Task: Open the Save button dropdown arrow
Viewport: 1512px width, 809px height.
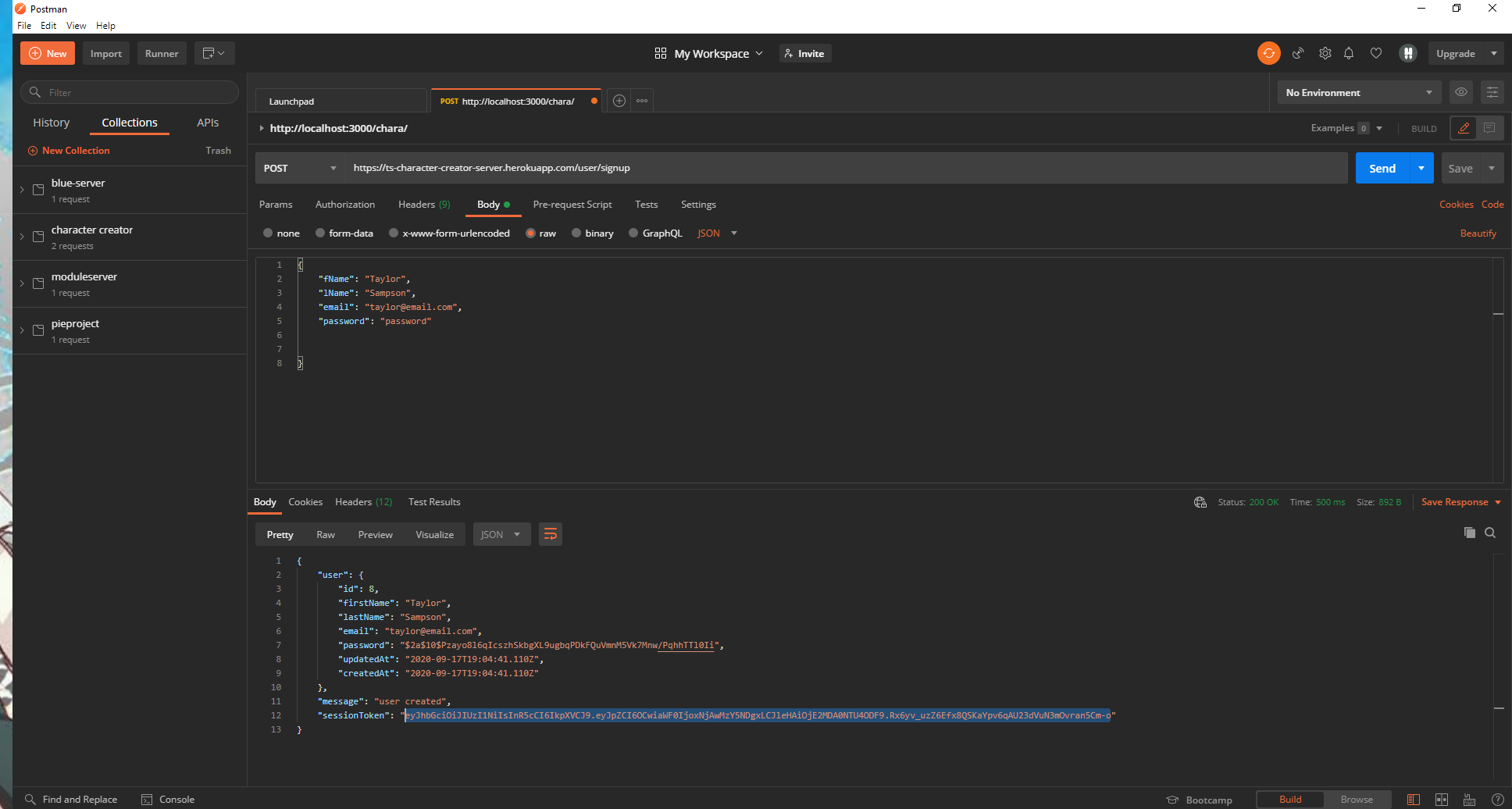Action: click(1491, 168)
